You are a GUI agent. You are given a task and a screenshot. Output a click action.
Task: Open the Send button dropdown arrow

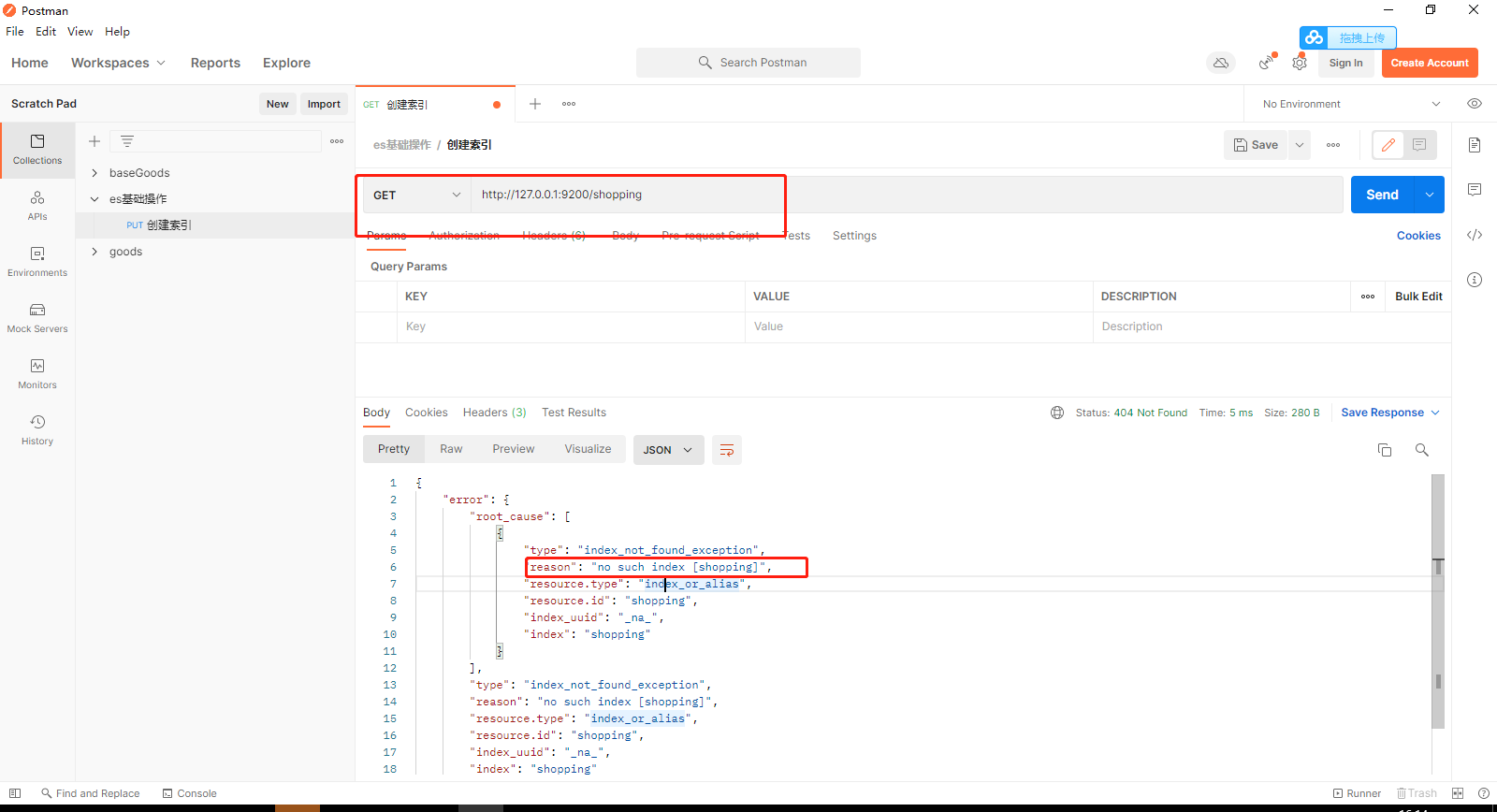coord(1430,195)
